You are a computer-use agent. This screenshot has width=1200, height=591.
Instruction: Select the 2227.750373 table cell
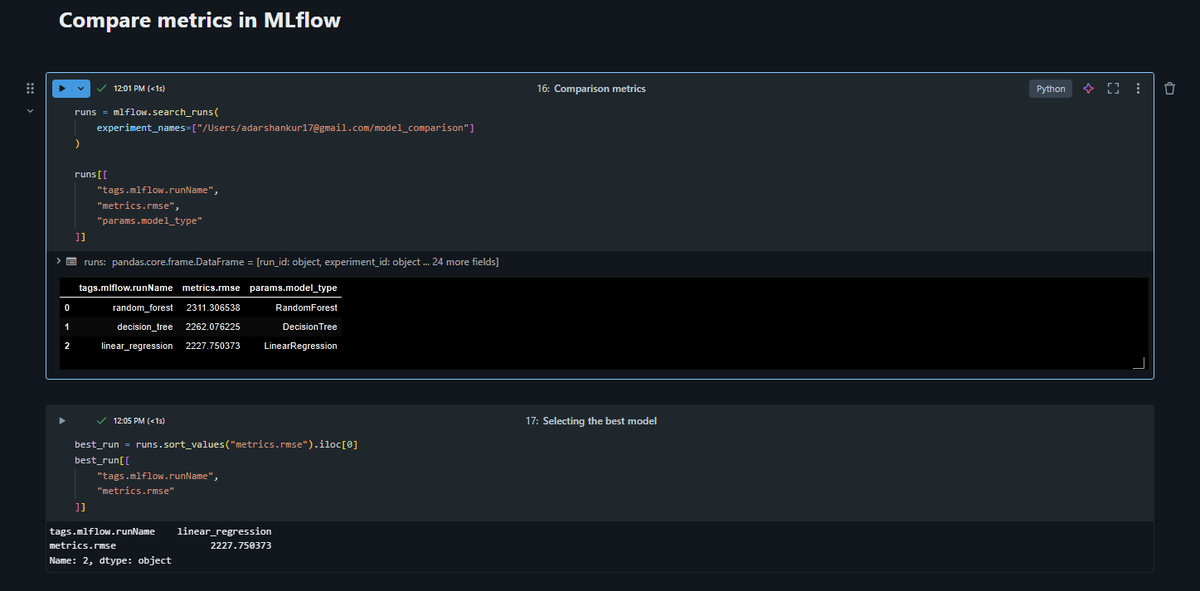point(213,346)
